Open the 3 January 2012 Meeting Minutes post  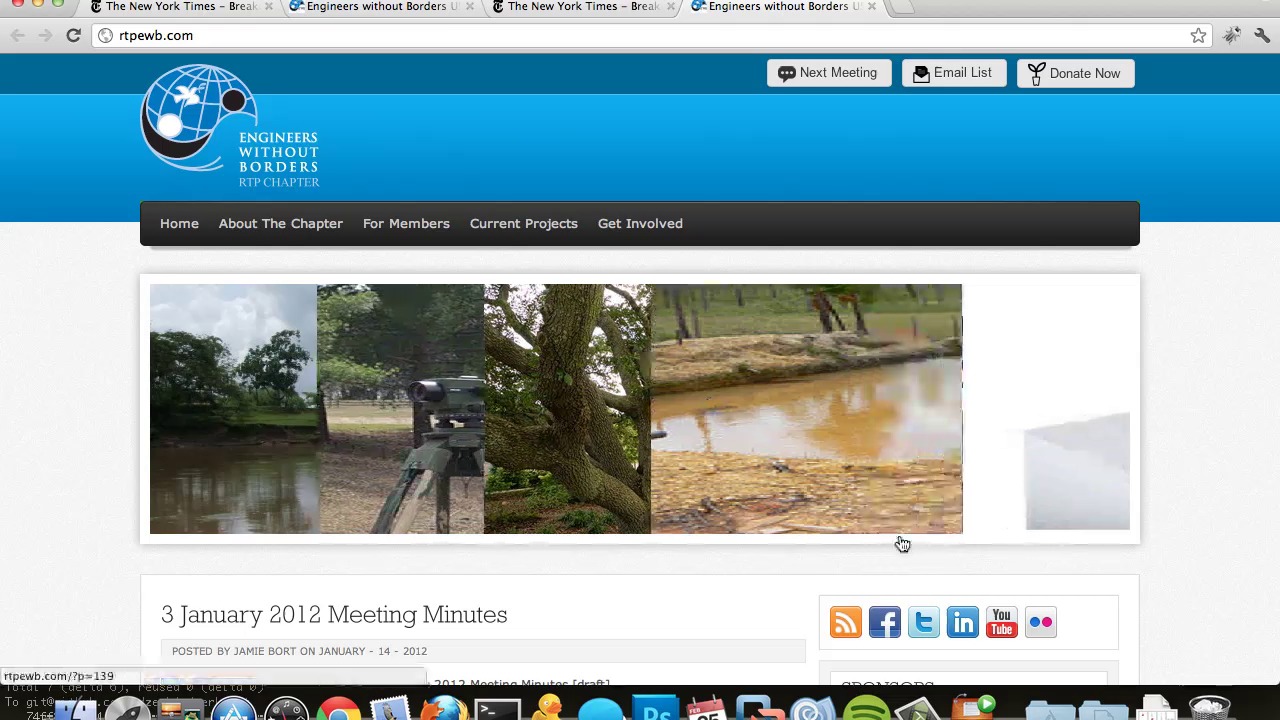[x=334, y=614]
